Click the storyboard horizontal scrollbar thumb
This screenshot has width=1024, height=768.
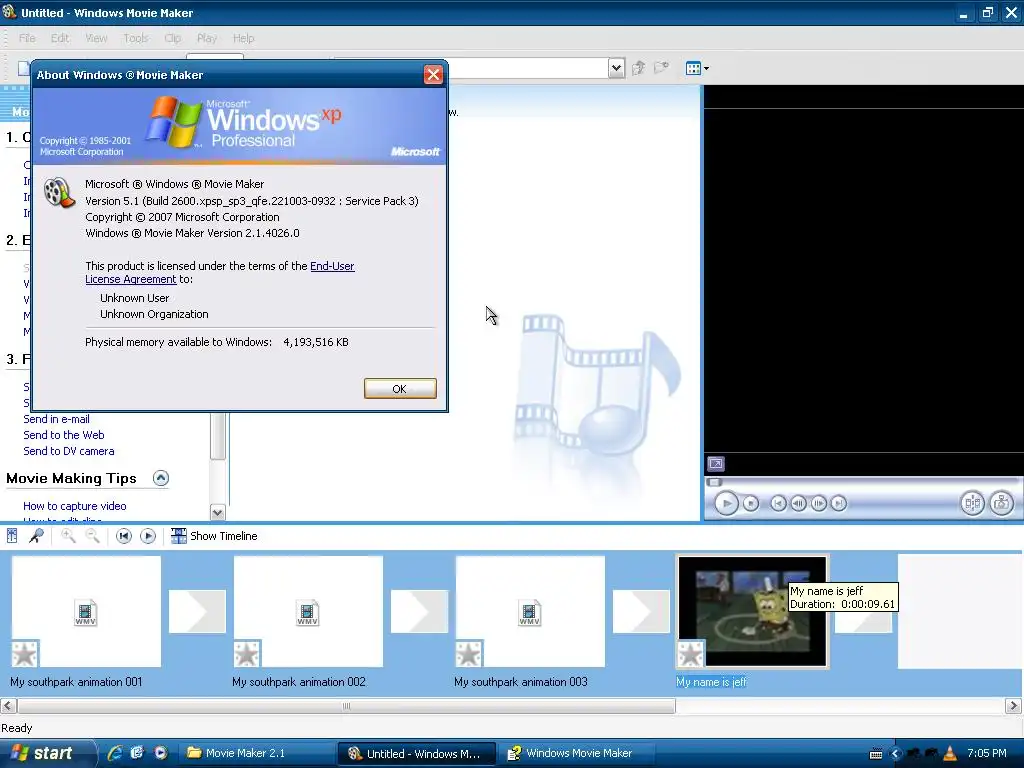click(347, 706)
